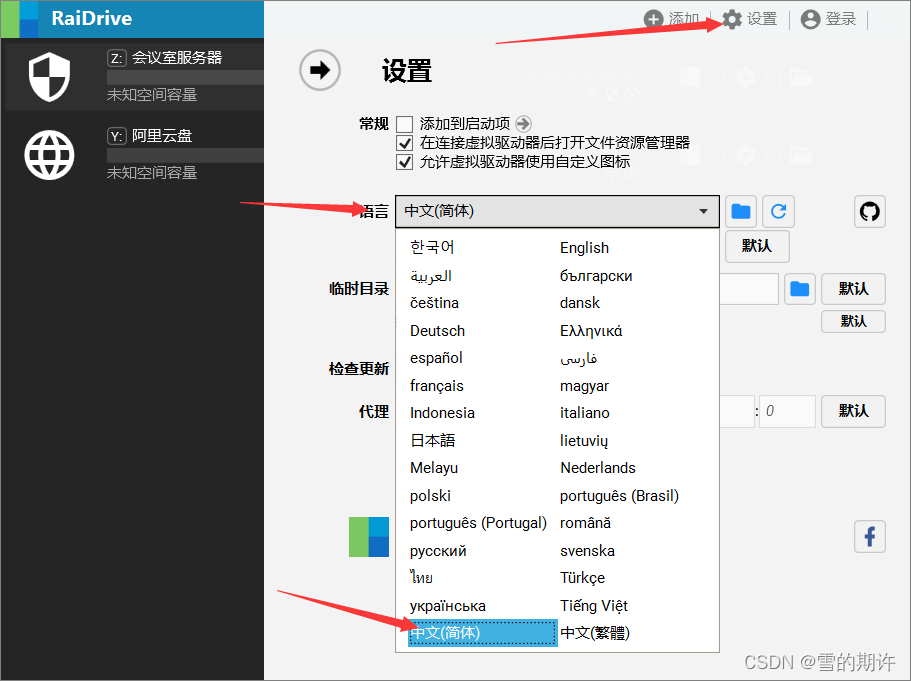Select Nederlands from the list
Image resolution: width=911 pixels, height=681 pixels.
(598, 468)
